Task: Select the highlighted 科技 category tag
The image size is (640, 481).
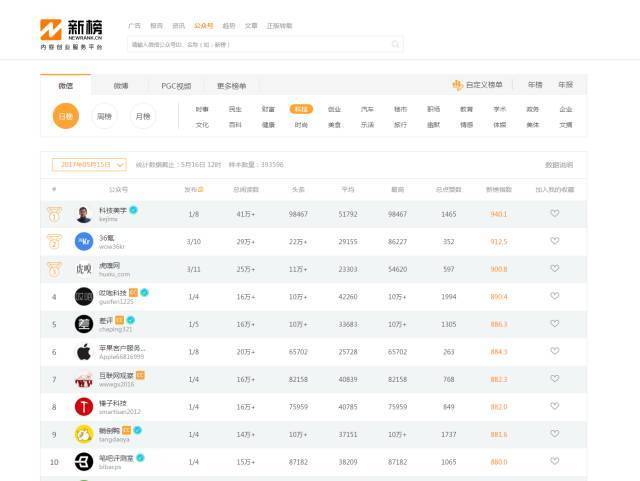Action: click(x=301, y=109)
